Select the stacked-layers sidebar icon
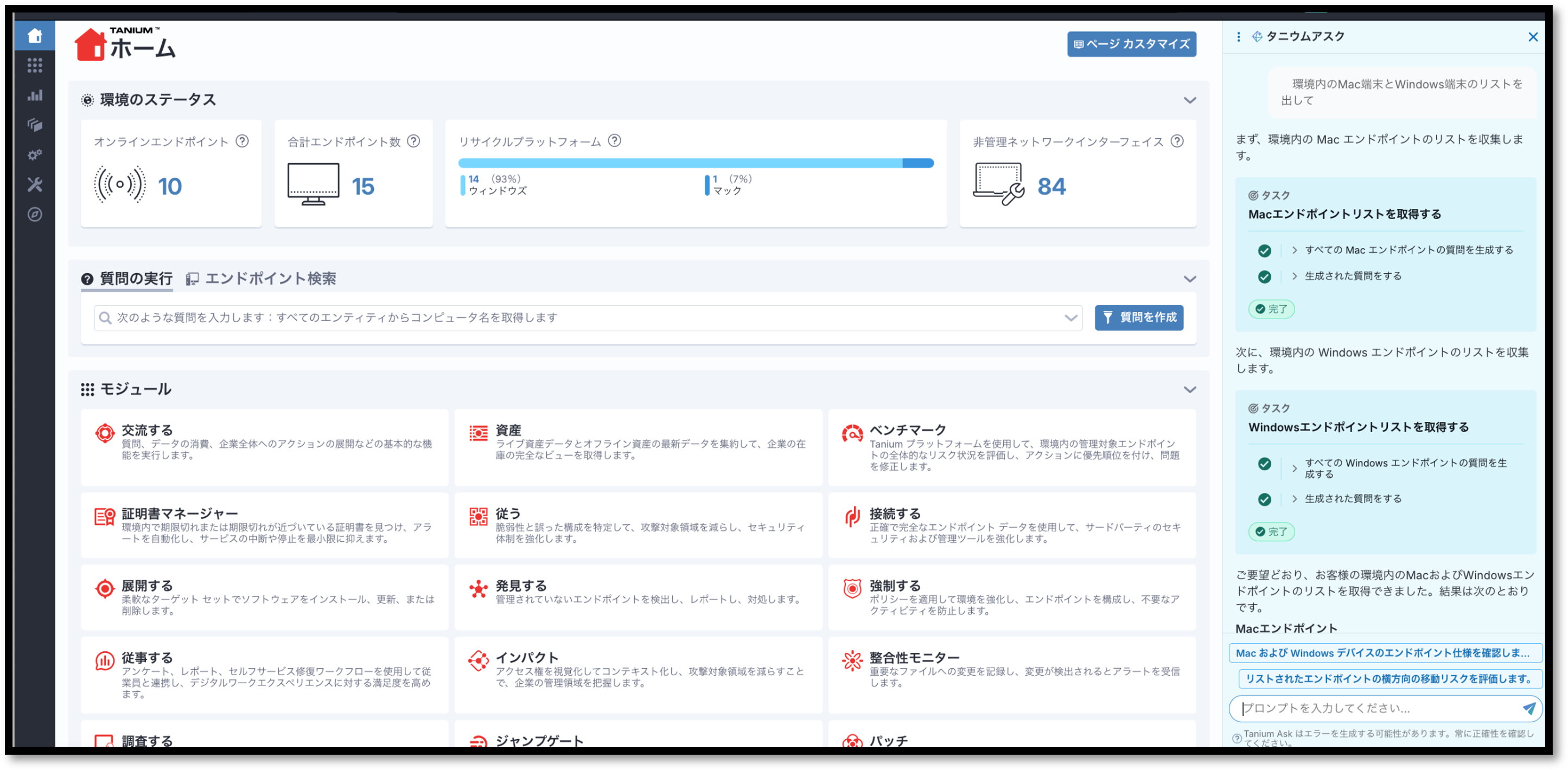Image resolution: width=1568 pixels, height=770 pixels. 35,125
